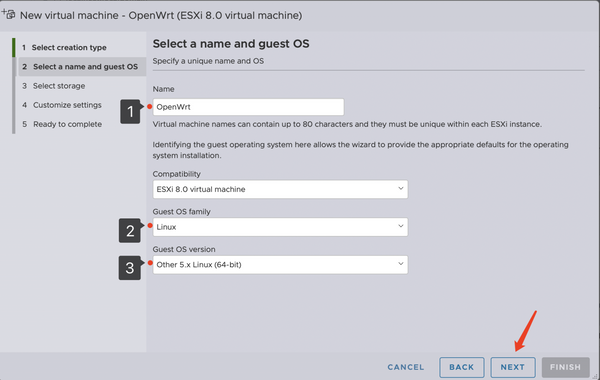Viewport: 600px width, 380px height.
Task: Open the ESXi 8.0 virtual machine compatibility dropdown
Action: pos(280,189)
